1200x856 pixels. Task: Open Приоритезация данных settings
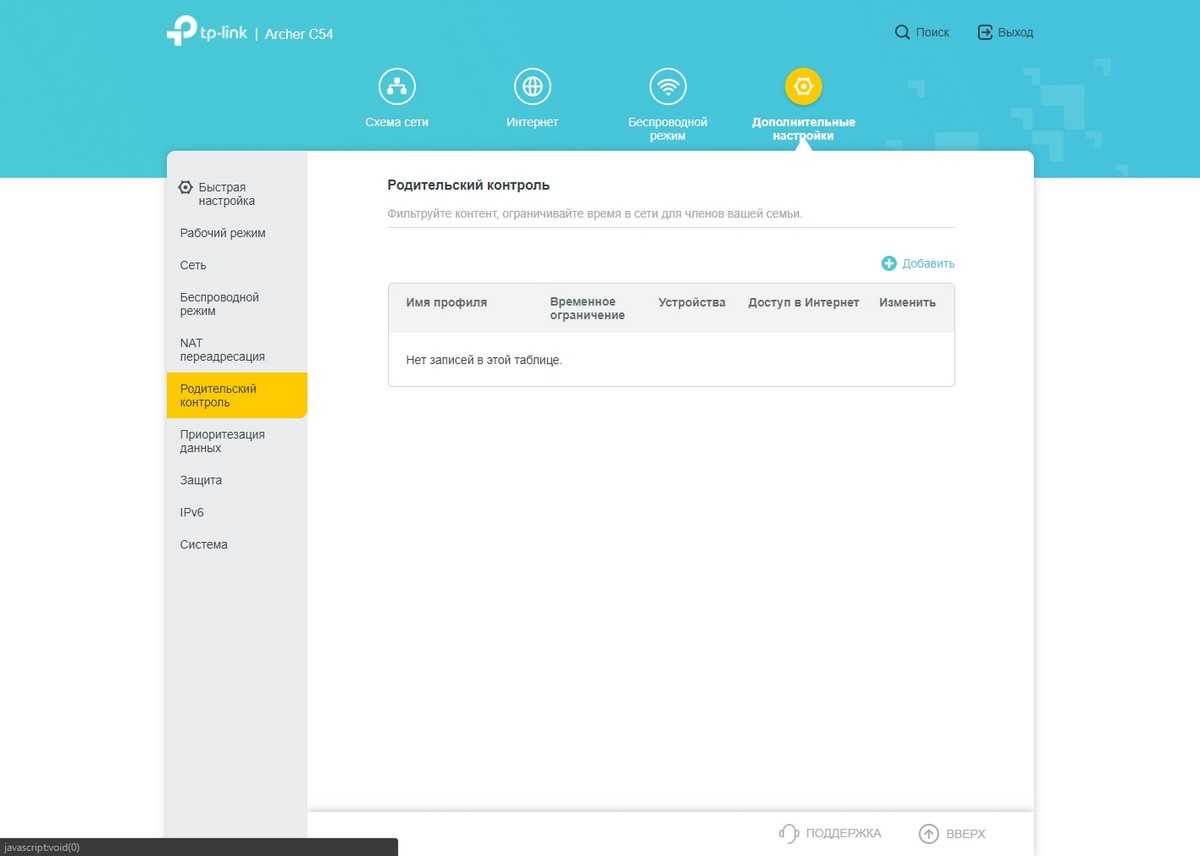click(x=222, y=441)
